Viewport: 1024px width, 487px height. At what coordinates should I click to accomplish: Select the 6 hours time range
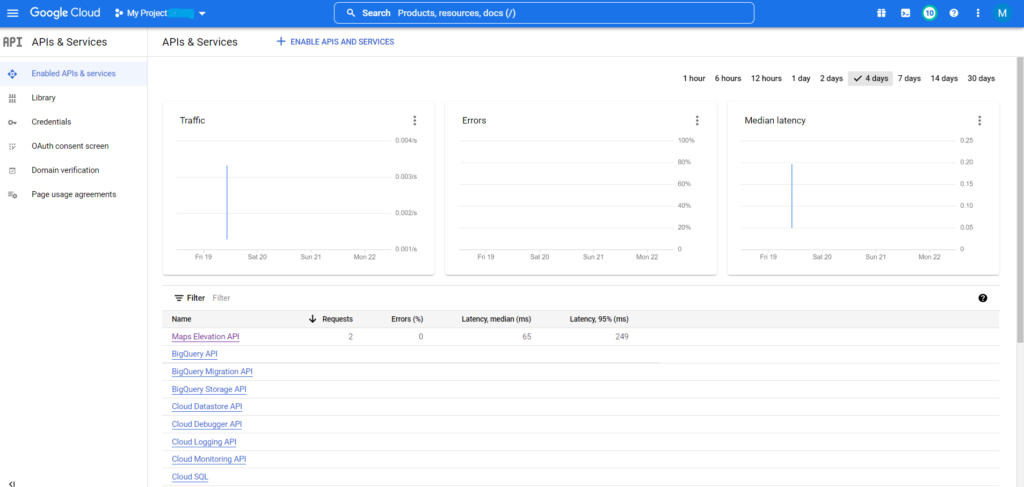click(728, 78)
